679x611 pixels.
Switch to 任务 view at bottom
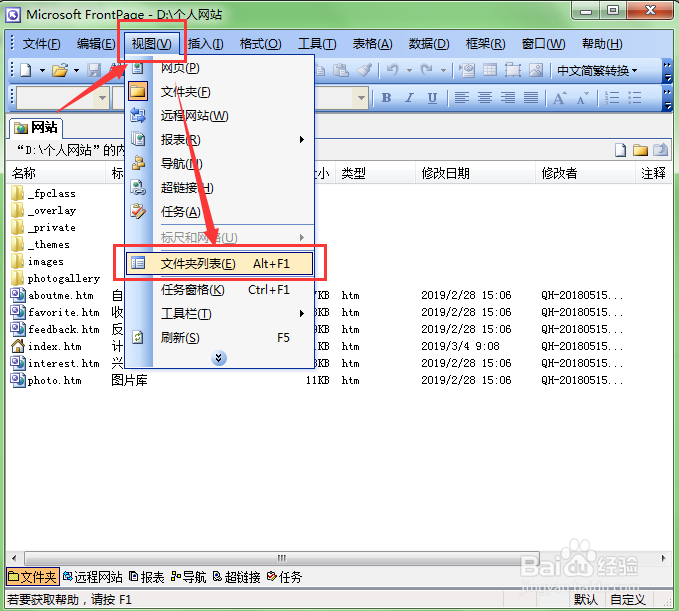(284, 577)
